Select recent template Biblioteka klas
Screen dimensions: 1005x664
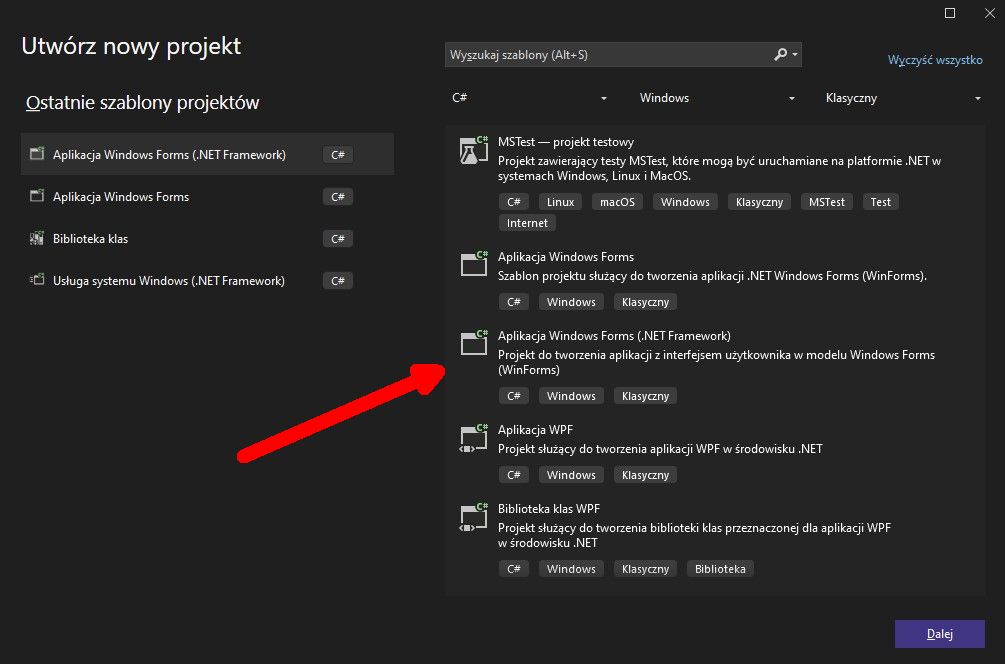[x=207, y=238]
